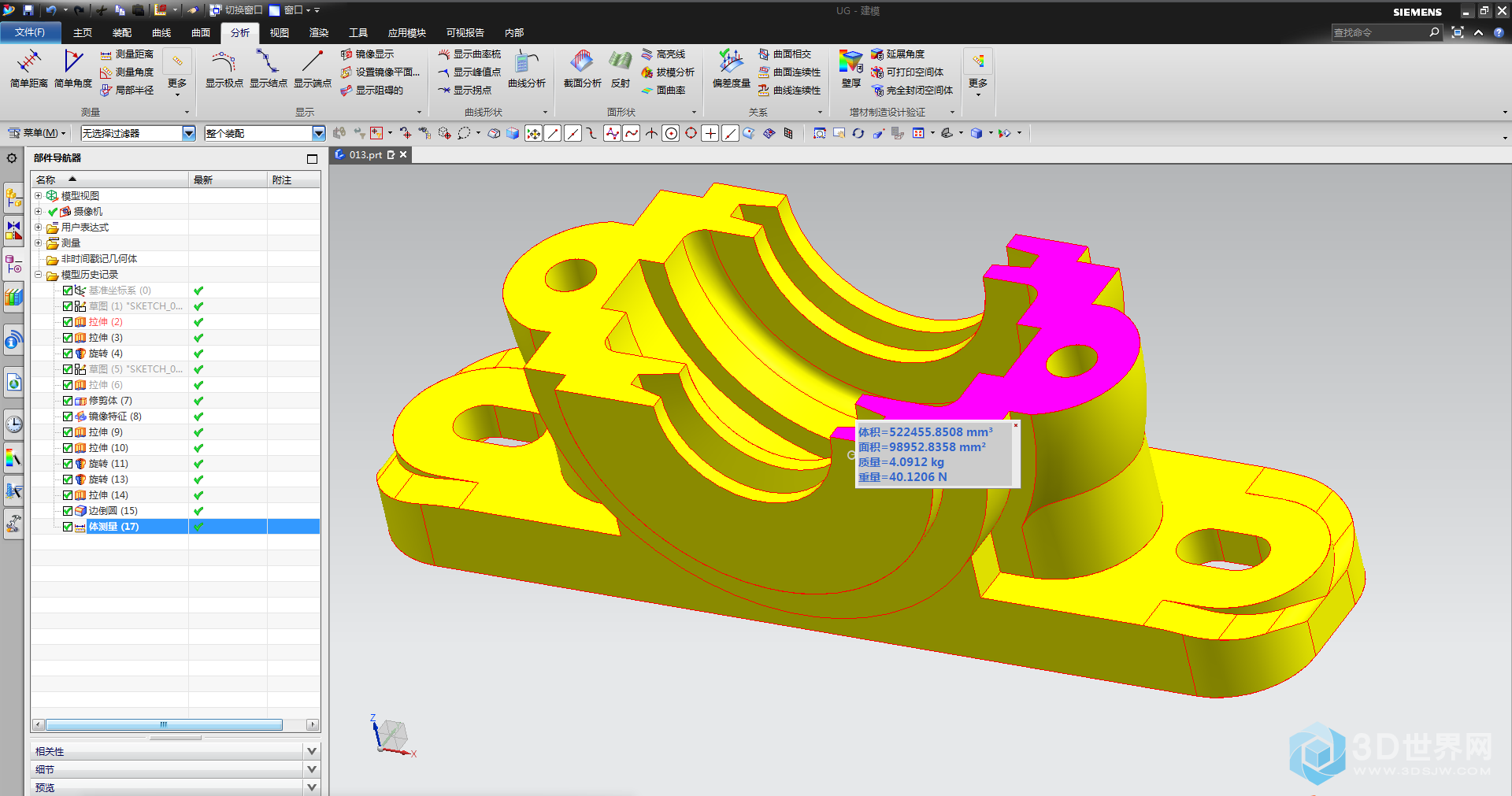This screenshot has width=1512, height=796.
Task: Toggle the 镜像特征 (8) checkbox
Action: click(68, 417)
